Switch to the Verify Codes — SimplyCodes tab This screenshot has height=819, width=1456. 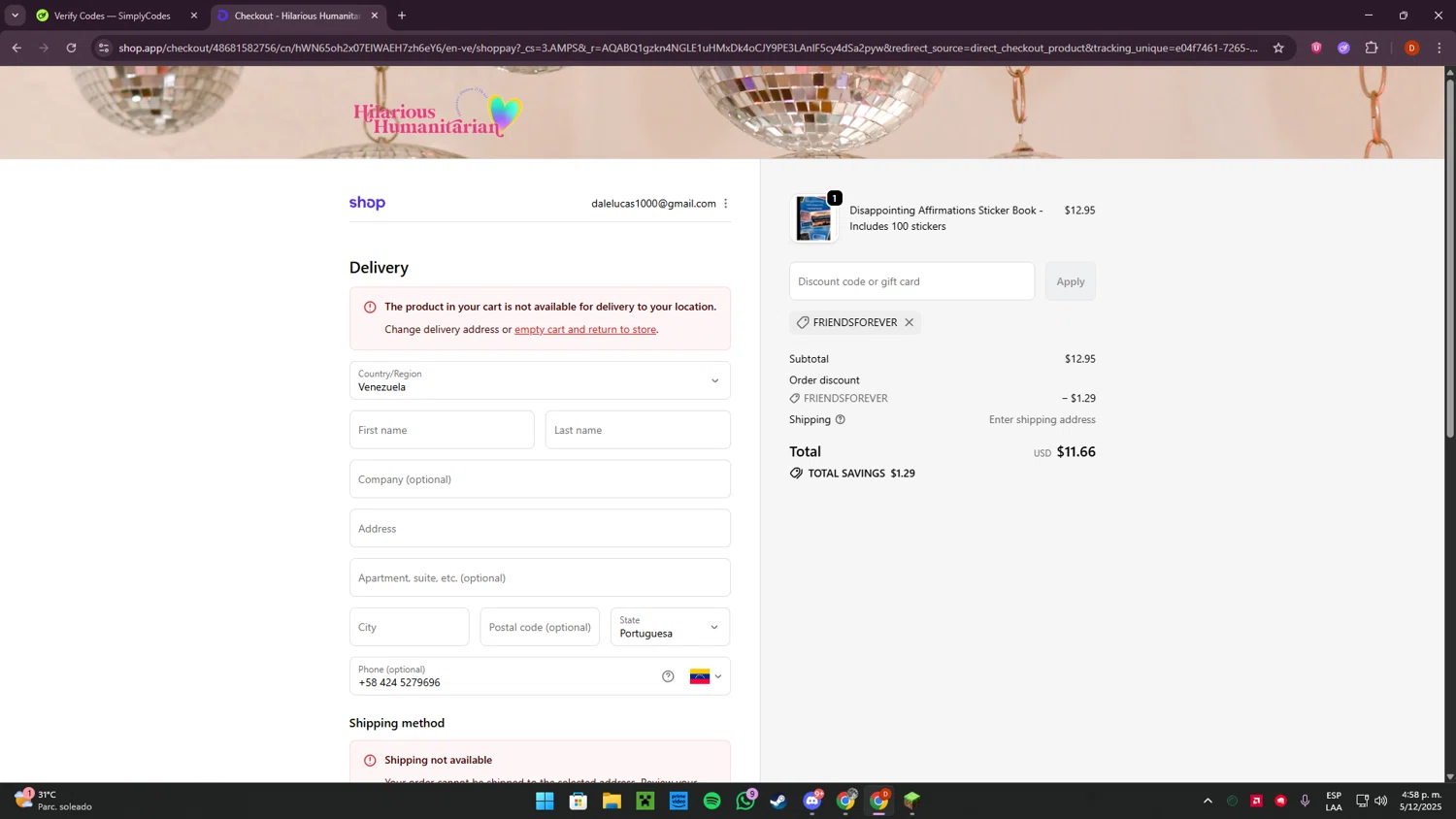[112, 16]
